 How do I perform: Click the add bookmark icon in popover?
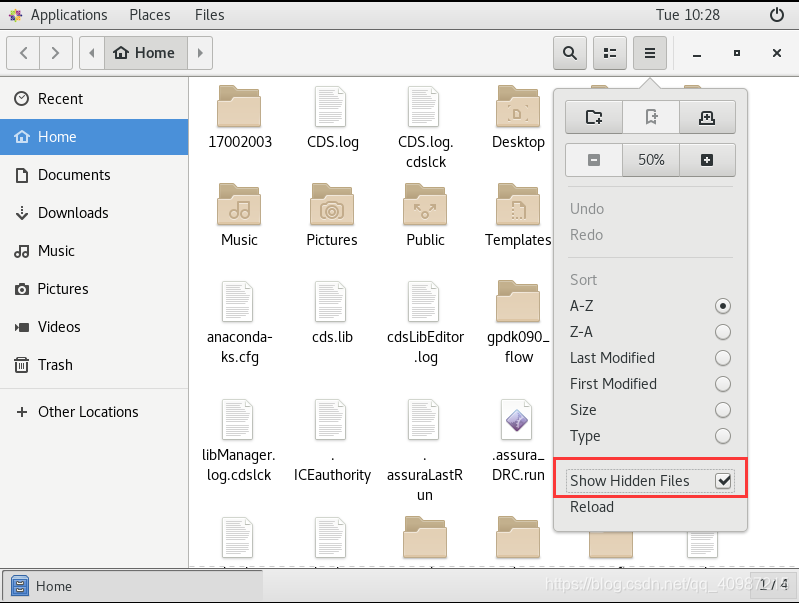707,117
